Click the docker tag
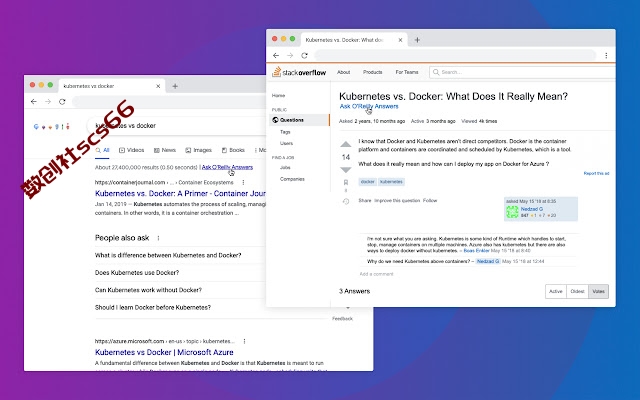The image size is (640, 400). [367, 182]
